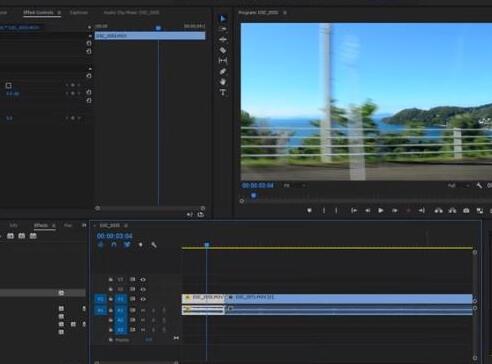
Task: Click the Export Frame camera icon
Action: (x=466, y=211)
